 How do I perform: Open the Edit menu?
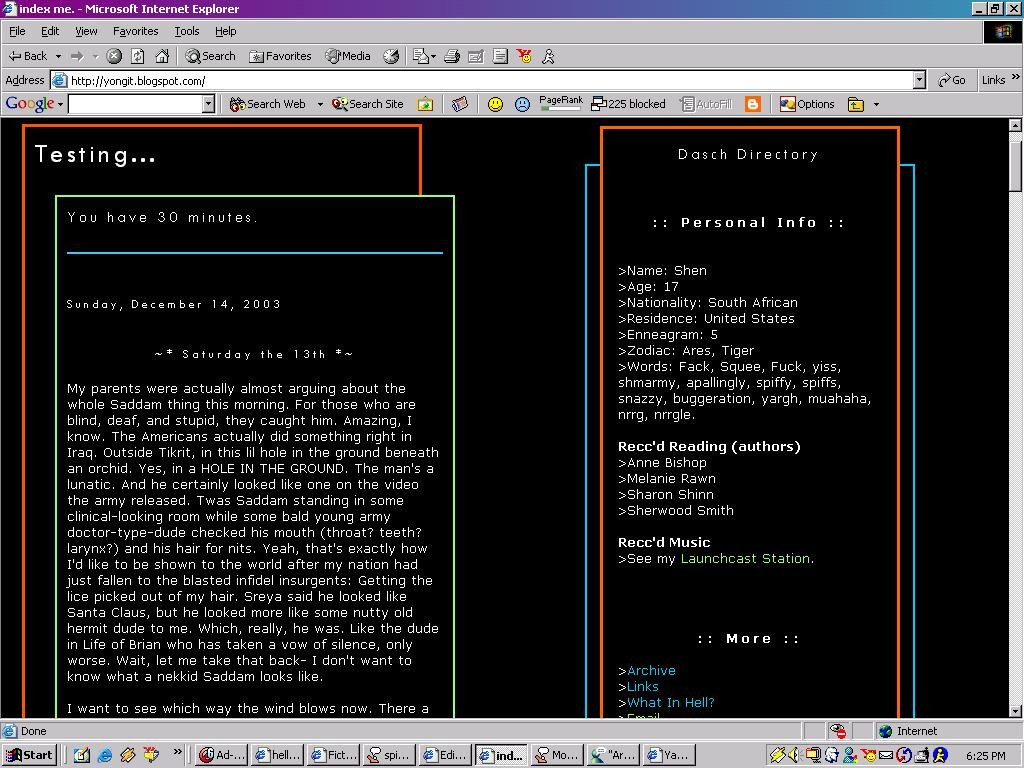click(50, 31)
